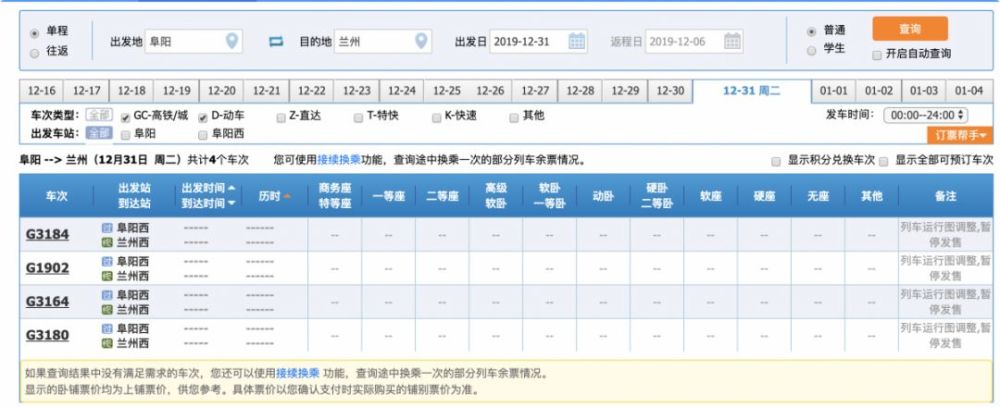Click 车次 column header
Image resolution: width=1000 pixels, height=407 pixels.
coord(57,196)
